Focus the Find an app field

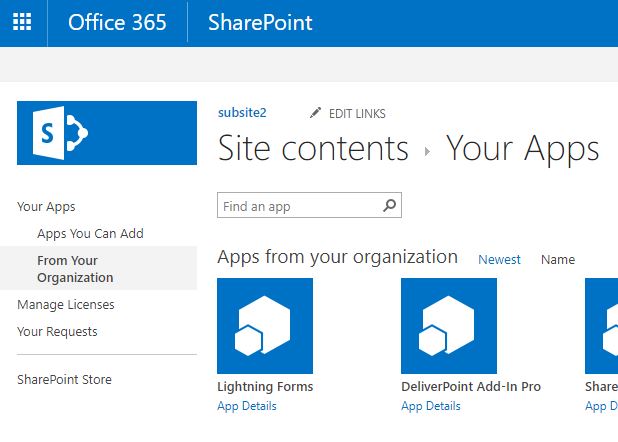(x=309, y=205)
